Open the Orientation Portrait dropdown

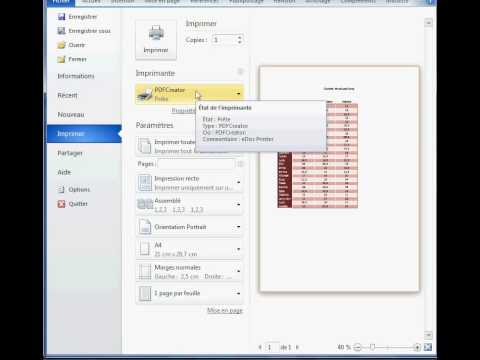coord(189,227)
